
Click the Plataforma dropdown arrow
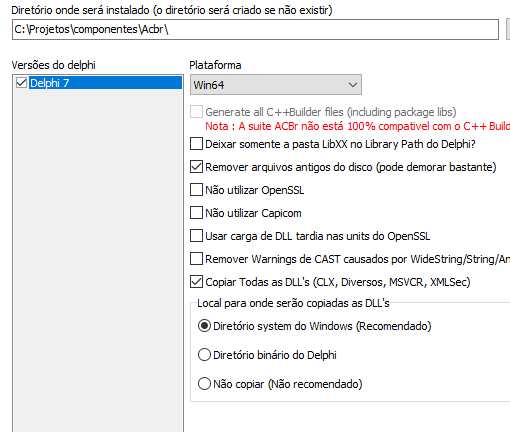click(353, 85)
